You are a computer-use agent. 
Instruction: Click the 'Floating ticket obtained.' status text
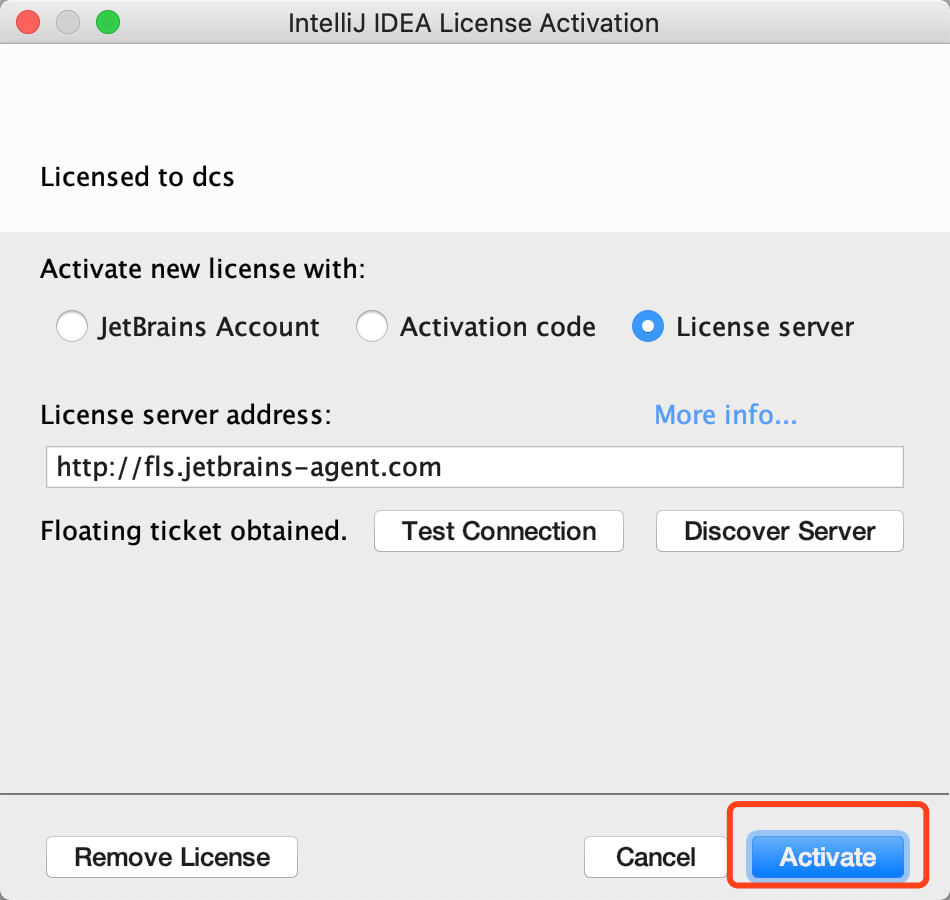(x=194, y=531)
